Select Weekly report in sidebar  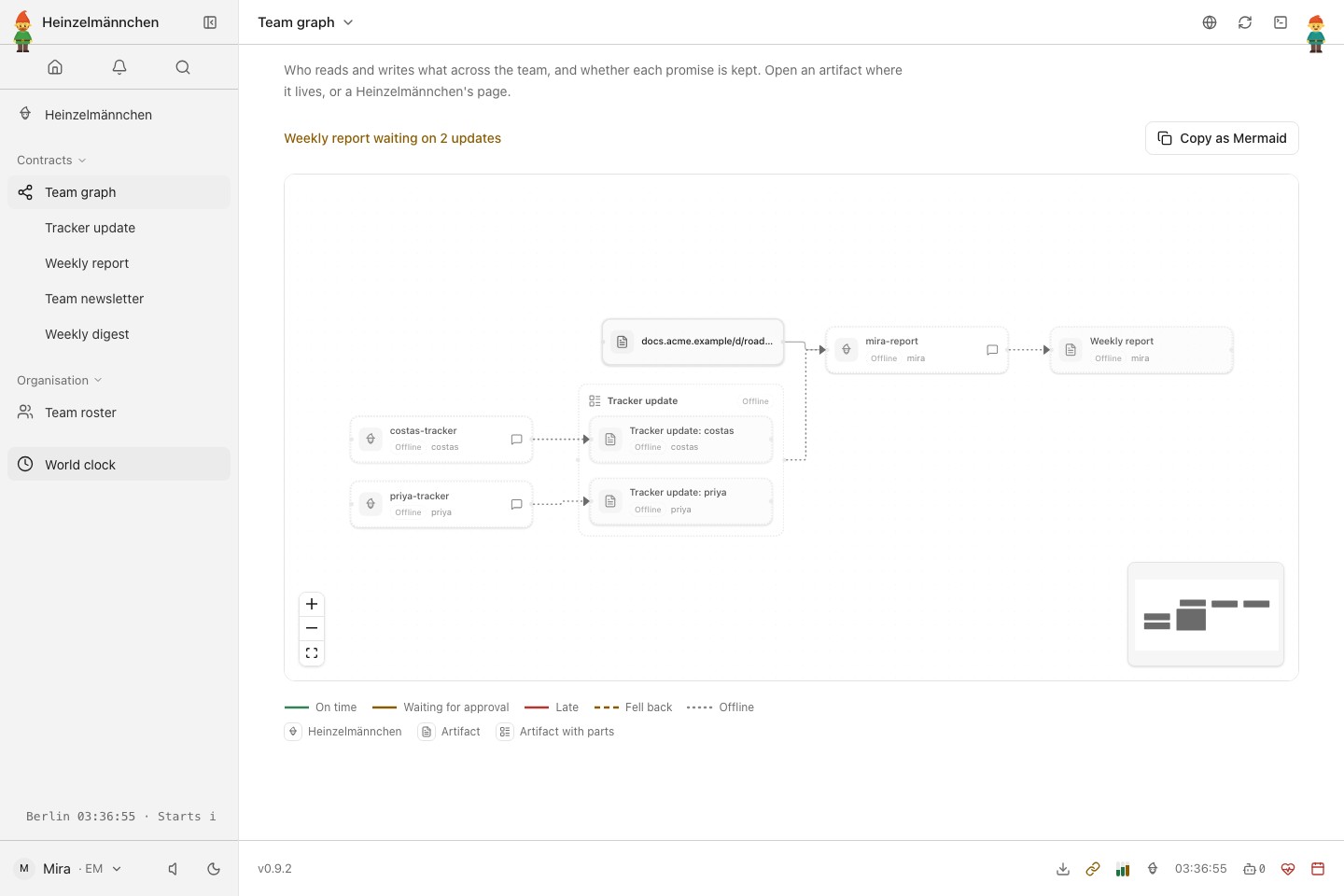pyautogui.click(x=119, y=263)
